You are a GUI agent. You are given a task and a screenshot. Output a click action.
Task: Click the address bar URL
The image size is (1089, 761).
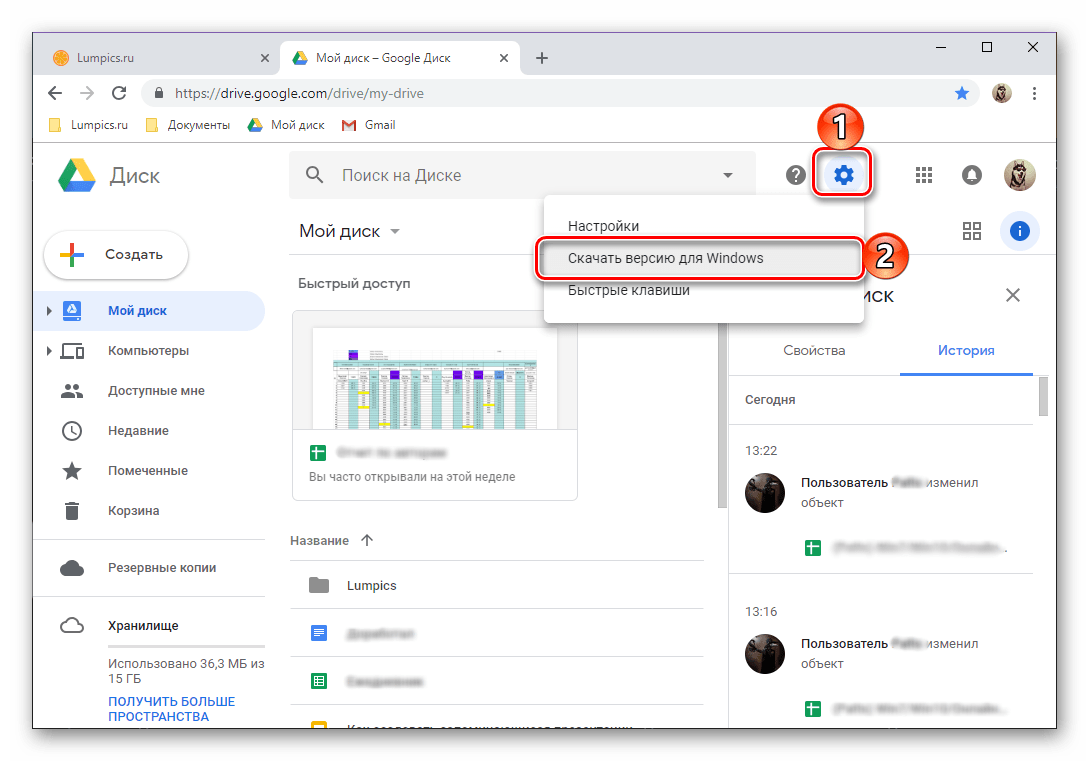(299, 93)
